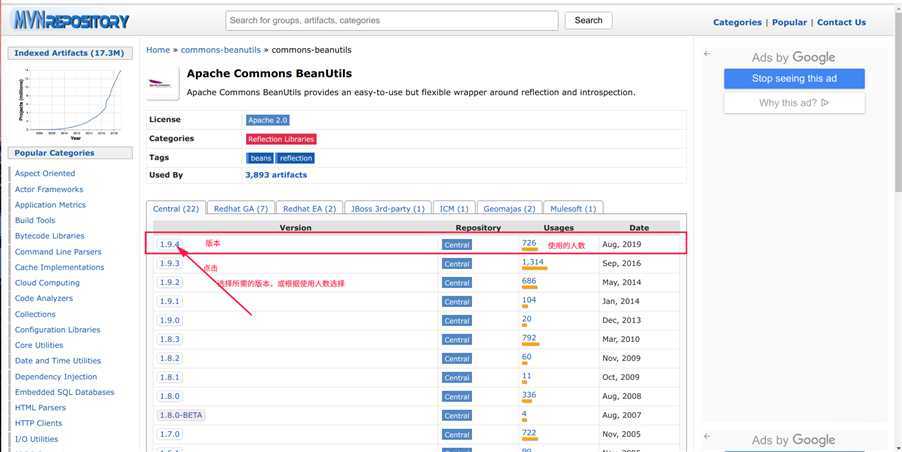Open the Indexed Artifacts growth chart

[x=71, y=104]
